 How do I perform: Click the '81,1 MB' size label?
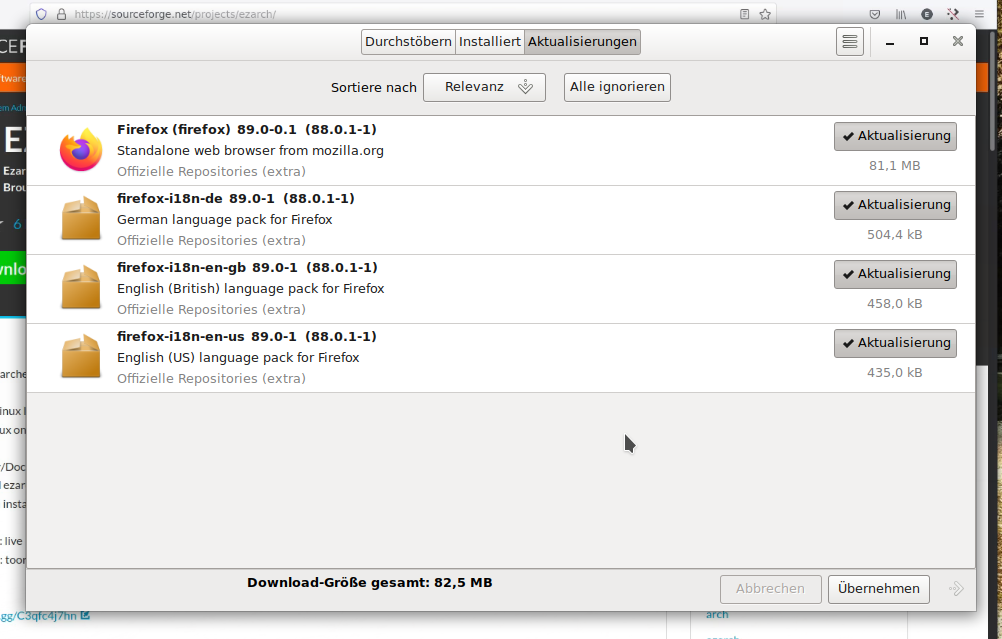click(x=895, y=166)
